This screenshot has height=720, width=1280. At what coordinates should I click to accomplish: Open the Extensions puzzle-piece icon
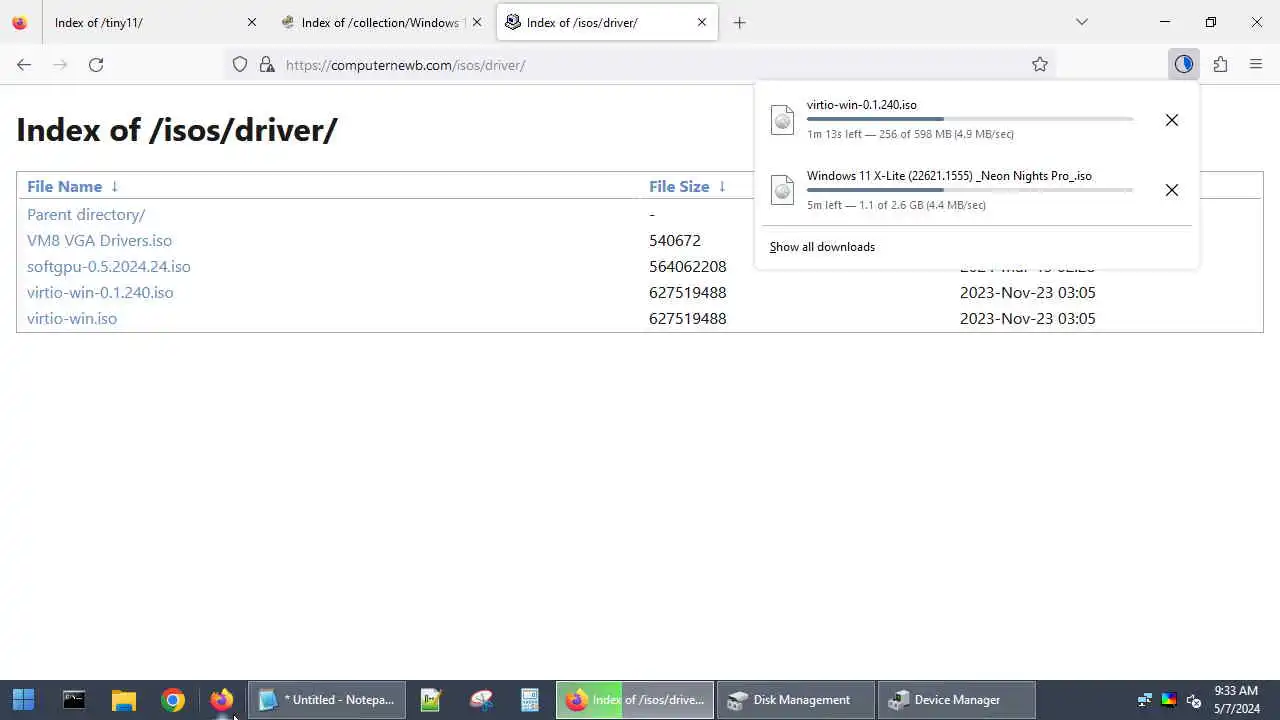1220,64
